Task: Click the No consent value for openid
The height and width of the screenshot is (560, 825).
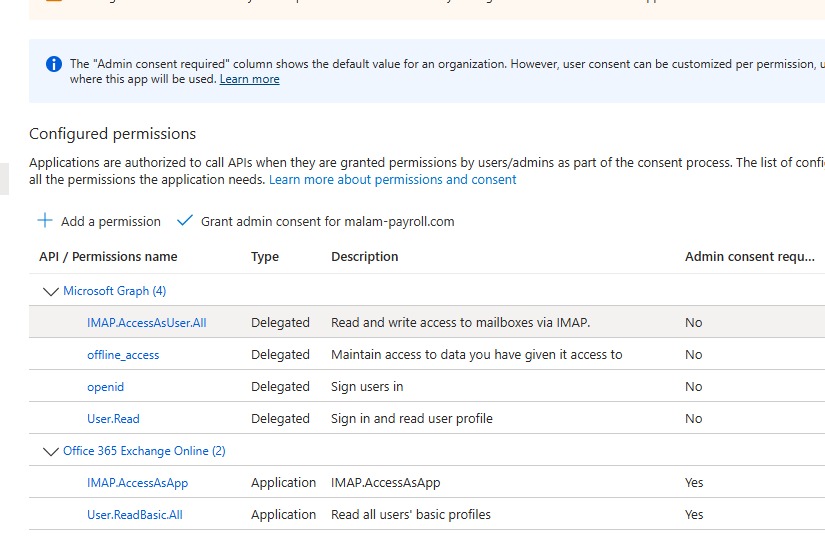Action: tap(693, 387)
